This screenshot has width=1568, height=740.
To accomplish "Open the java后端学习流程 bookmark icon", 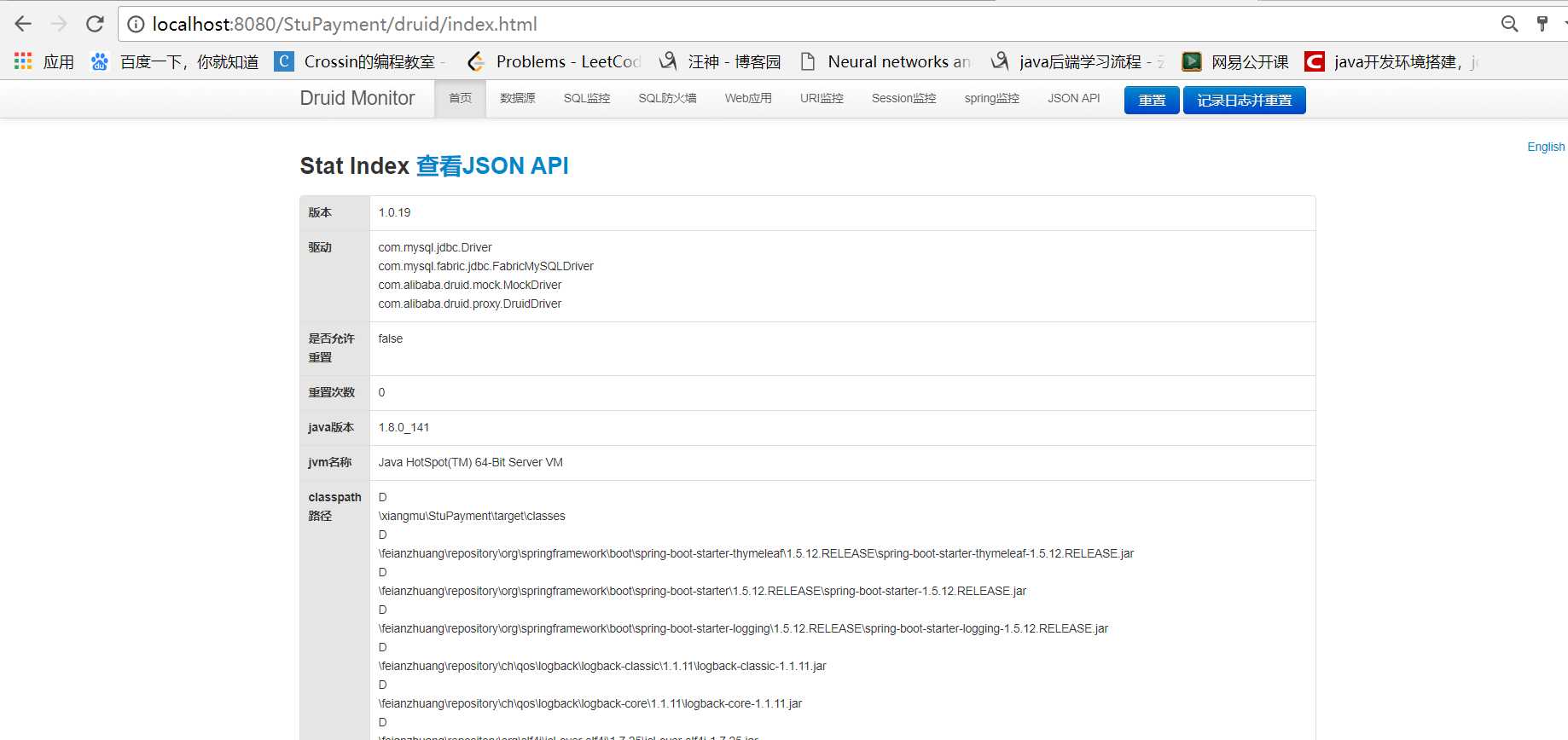I will 999,61.
